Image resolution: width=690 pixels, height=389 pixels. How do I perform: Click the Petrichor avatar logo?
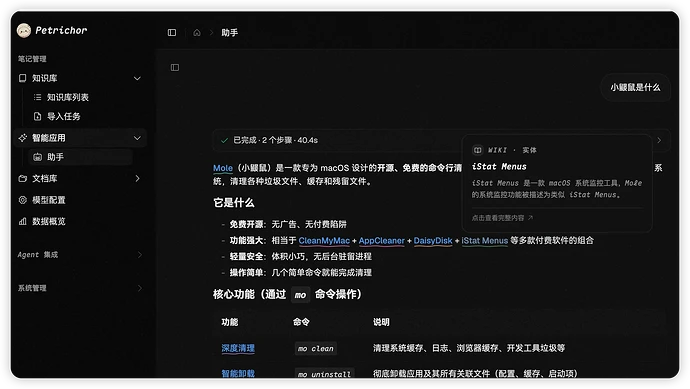24,30
